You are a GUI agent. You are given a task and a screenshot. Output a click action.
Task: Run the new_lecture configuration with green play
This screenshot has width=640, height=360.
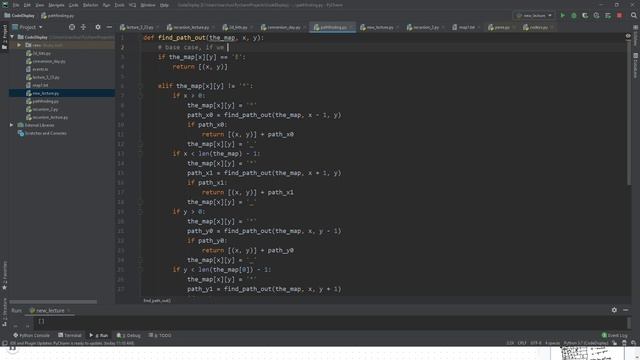[562, 16]
